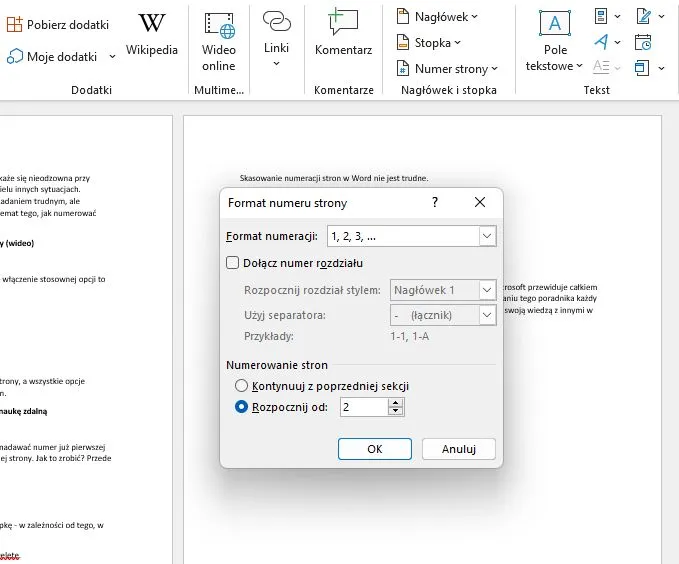The height and width of the screenshot is (564, 679).
Task: Expand the Format numeracji dropdown
Action: click(487, 236)
